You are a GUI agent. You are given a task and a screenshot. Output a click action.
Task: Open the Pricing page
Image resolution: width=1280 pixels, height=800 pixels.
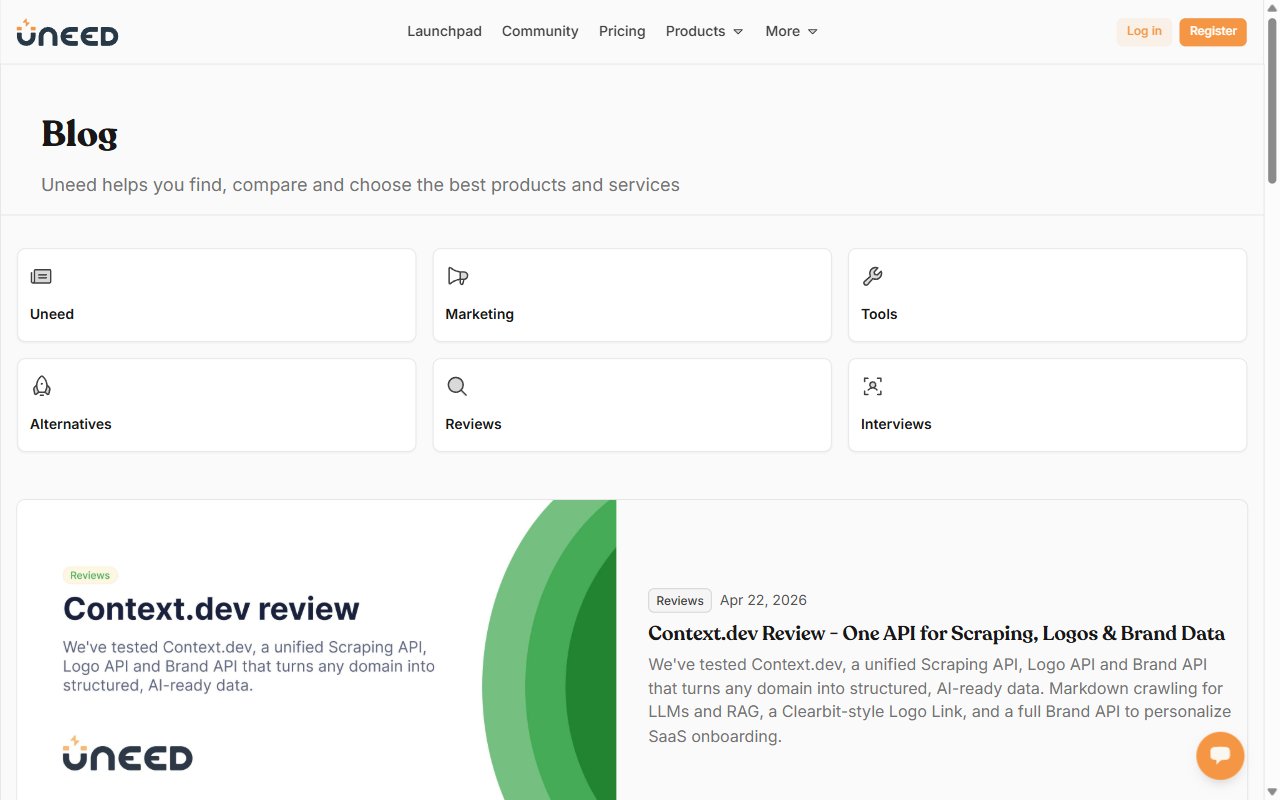[622, 31]
